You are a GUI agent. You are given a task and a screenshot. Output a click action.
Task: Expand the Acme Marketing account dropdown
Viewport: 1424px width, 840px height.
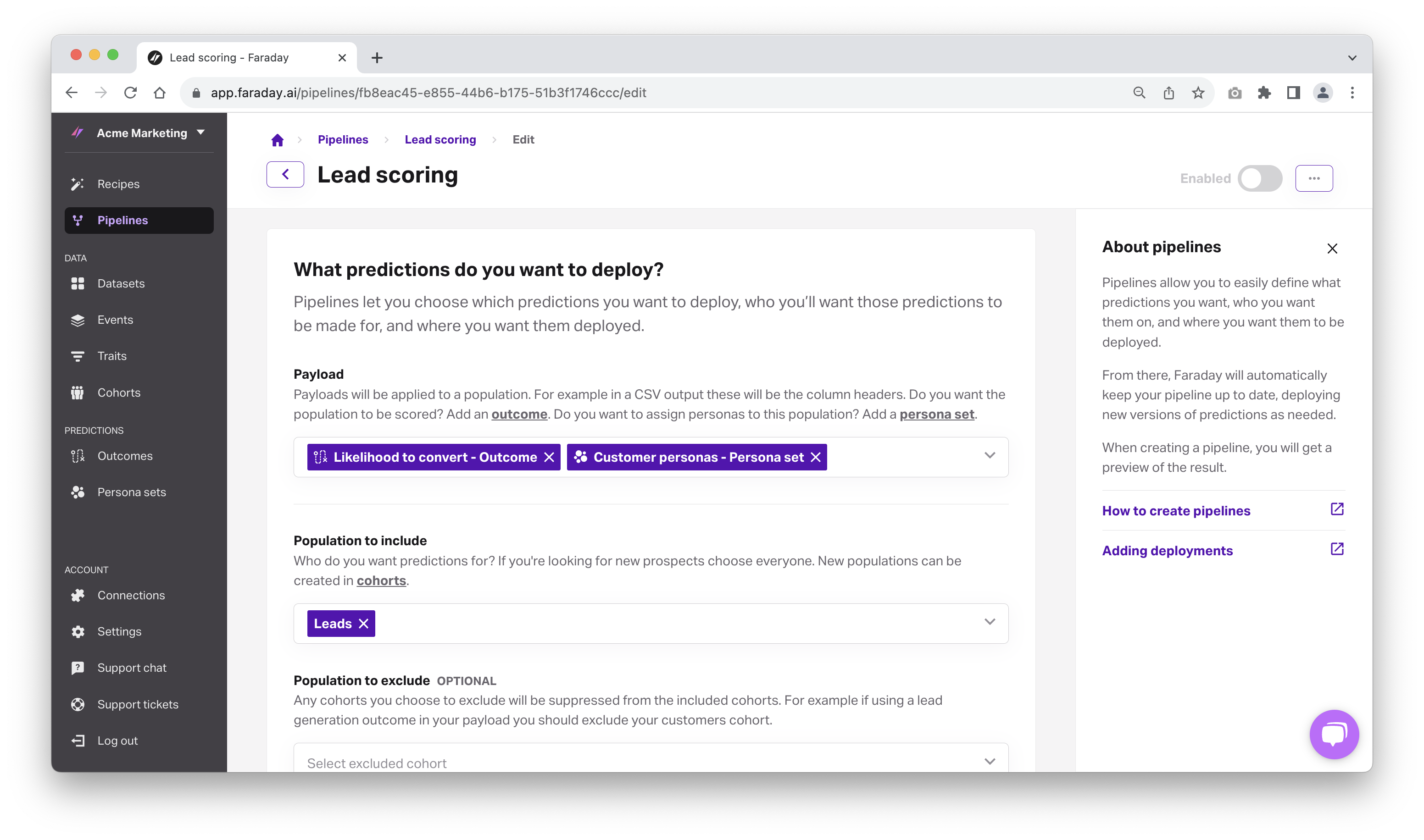coord(201,133)
